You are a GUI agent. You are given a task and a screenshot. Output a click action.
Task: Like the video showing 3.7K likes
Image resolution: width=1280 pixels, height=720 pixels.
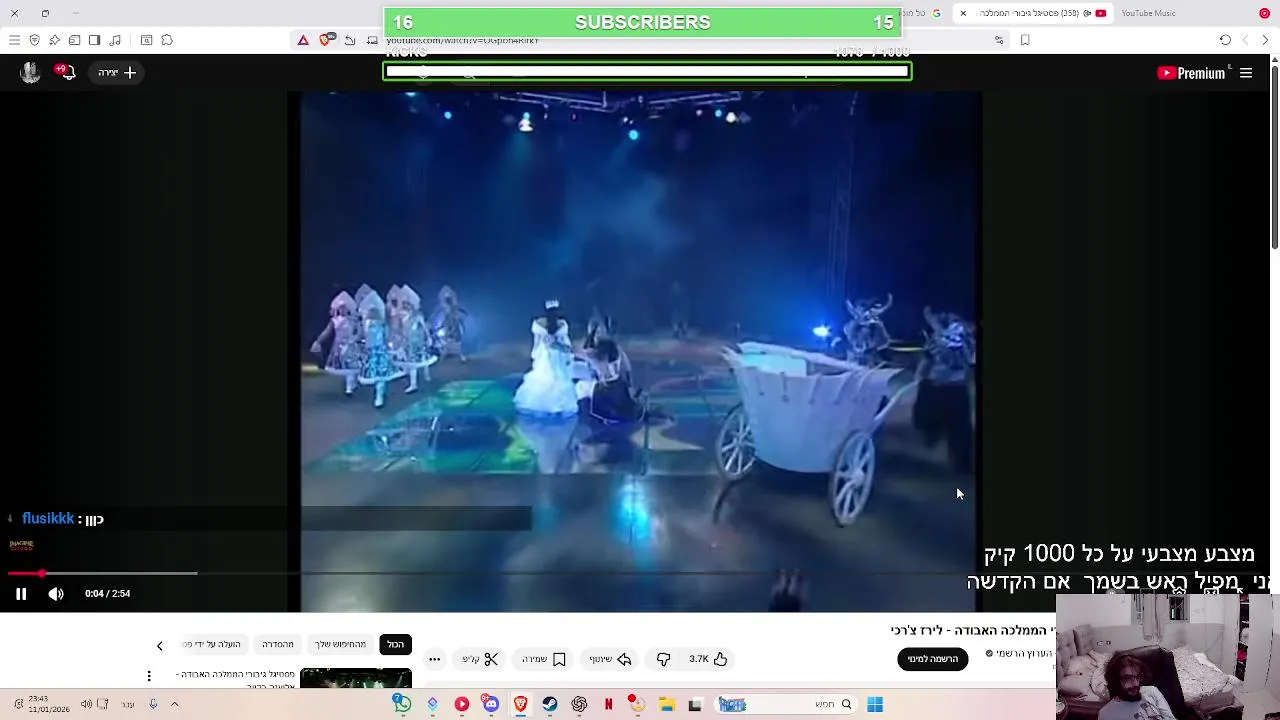tap(709, 659)
